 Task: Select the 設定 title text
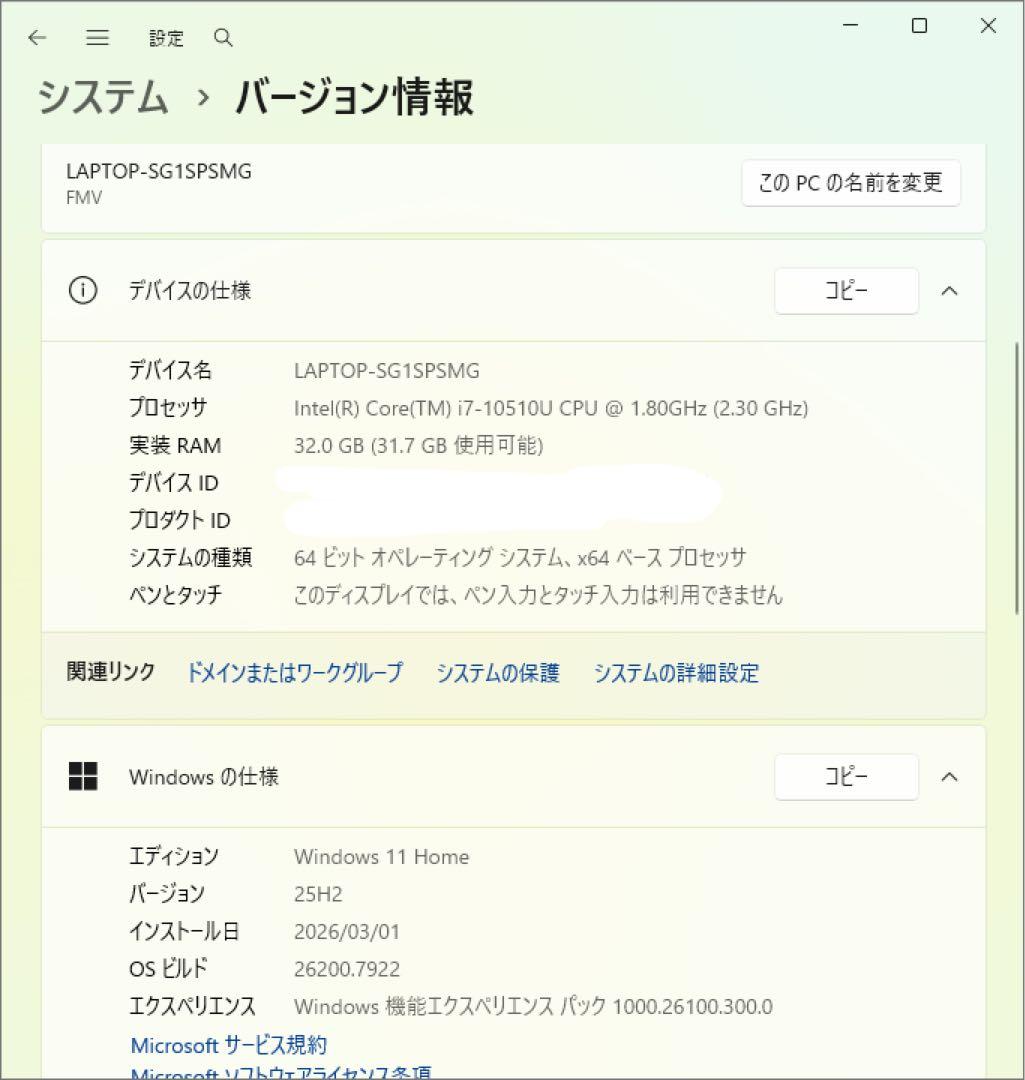point(166,38)
